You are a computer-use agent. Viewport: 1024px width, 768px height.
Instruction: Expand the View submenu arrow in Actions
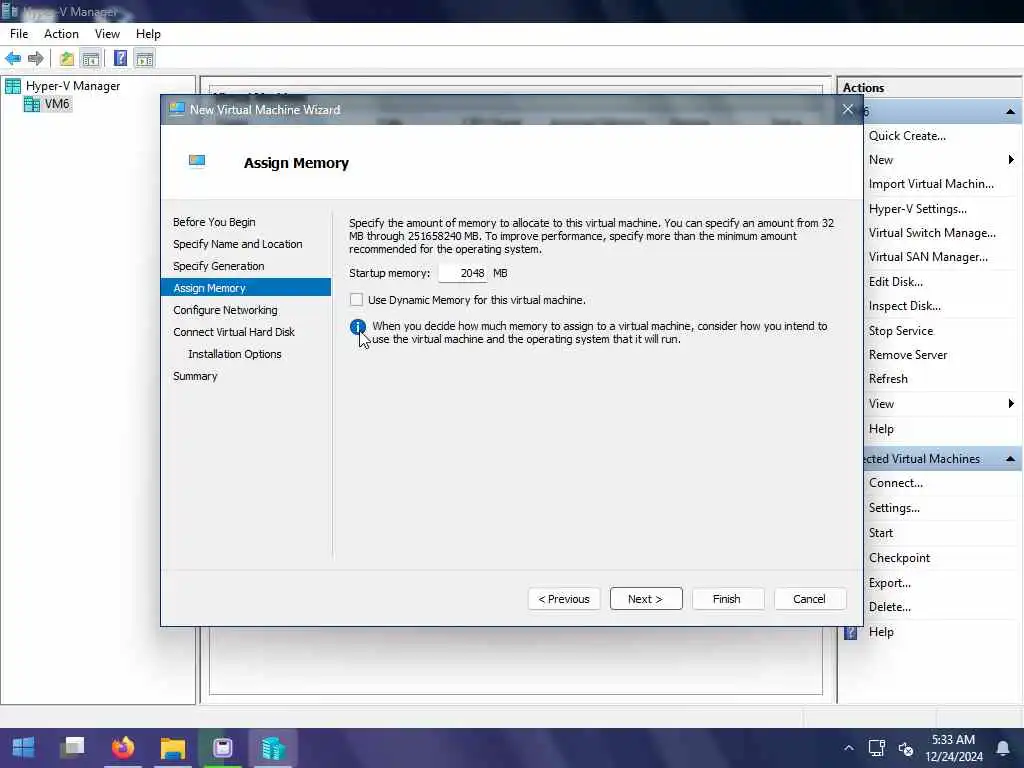pyautogui.click(x=1010, y=404)
